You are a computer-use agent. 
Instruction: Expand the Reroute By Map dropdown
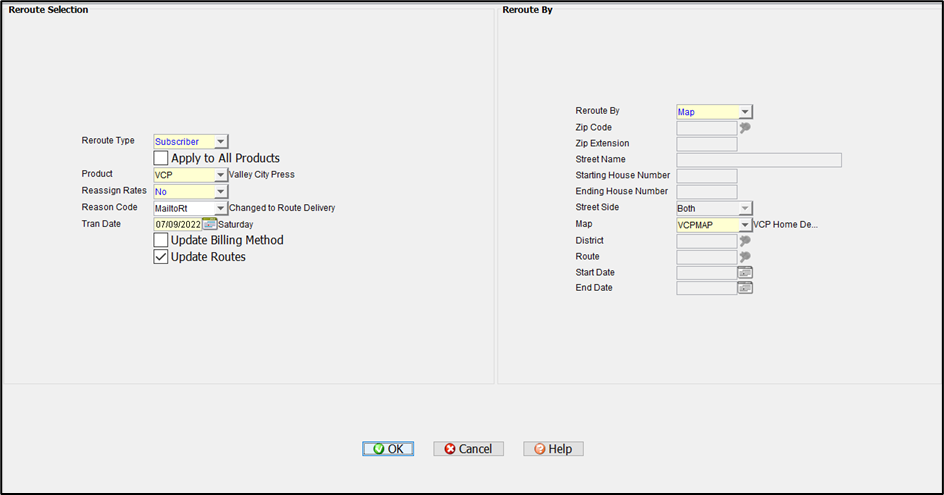[x=745, y=112]
